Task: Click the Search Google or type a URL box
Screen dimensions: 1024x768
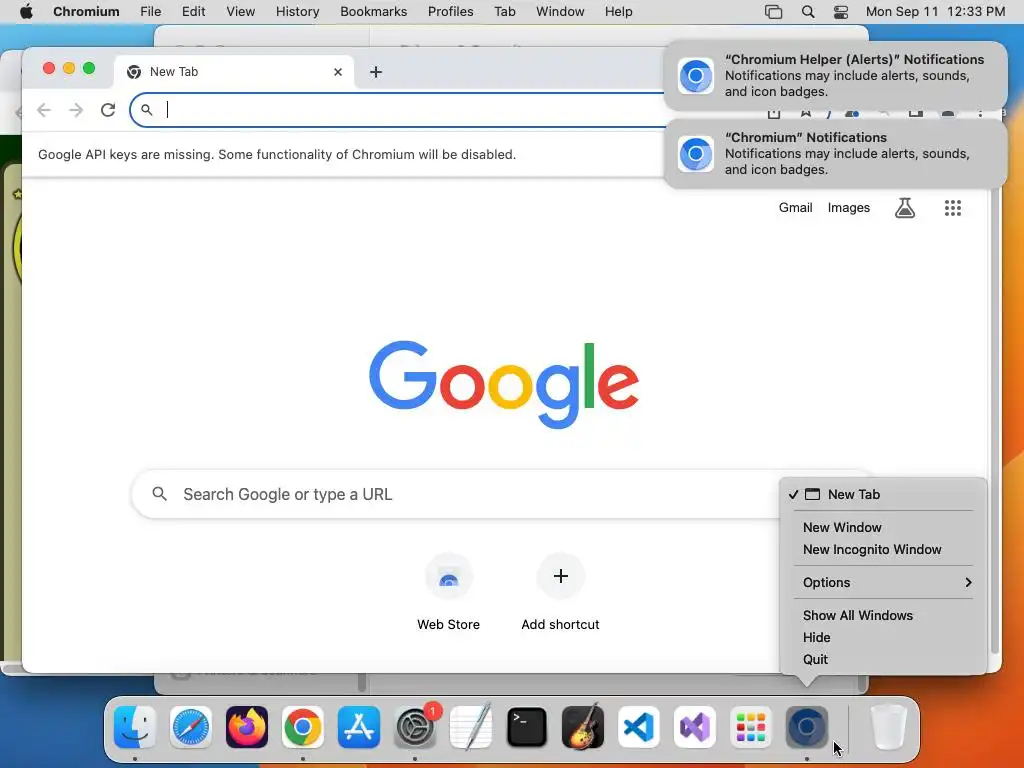Action: (x=457, y=494)
